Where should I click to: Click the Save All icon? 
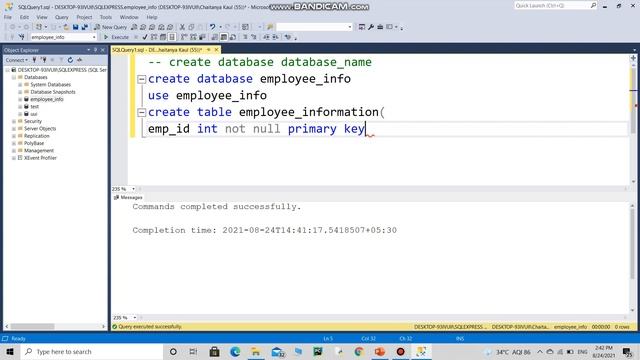84,27
